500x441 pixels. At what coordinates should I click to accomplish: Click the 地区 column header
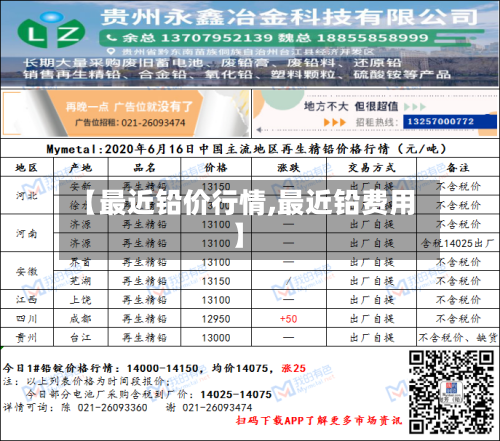click(x=26, y=168)
